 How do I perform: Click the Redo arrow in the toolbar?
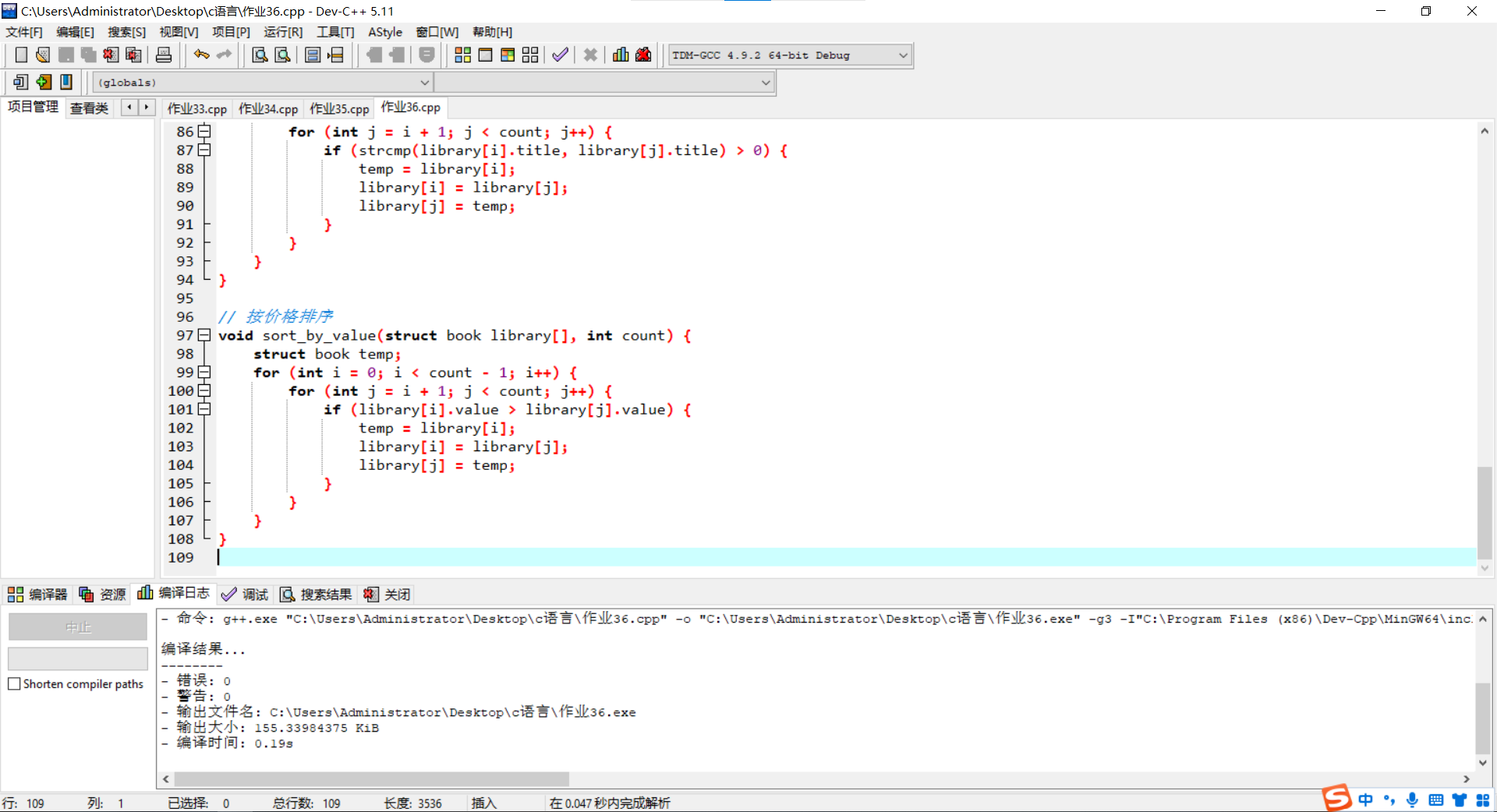coord(225,55)
